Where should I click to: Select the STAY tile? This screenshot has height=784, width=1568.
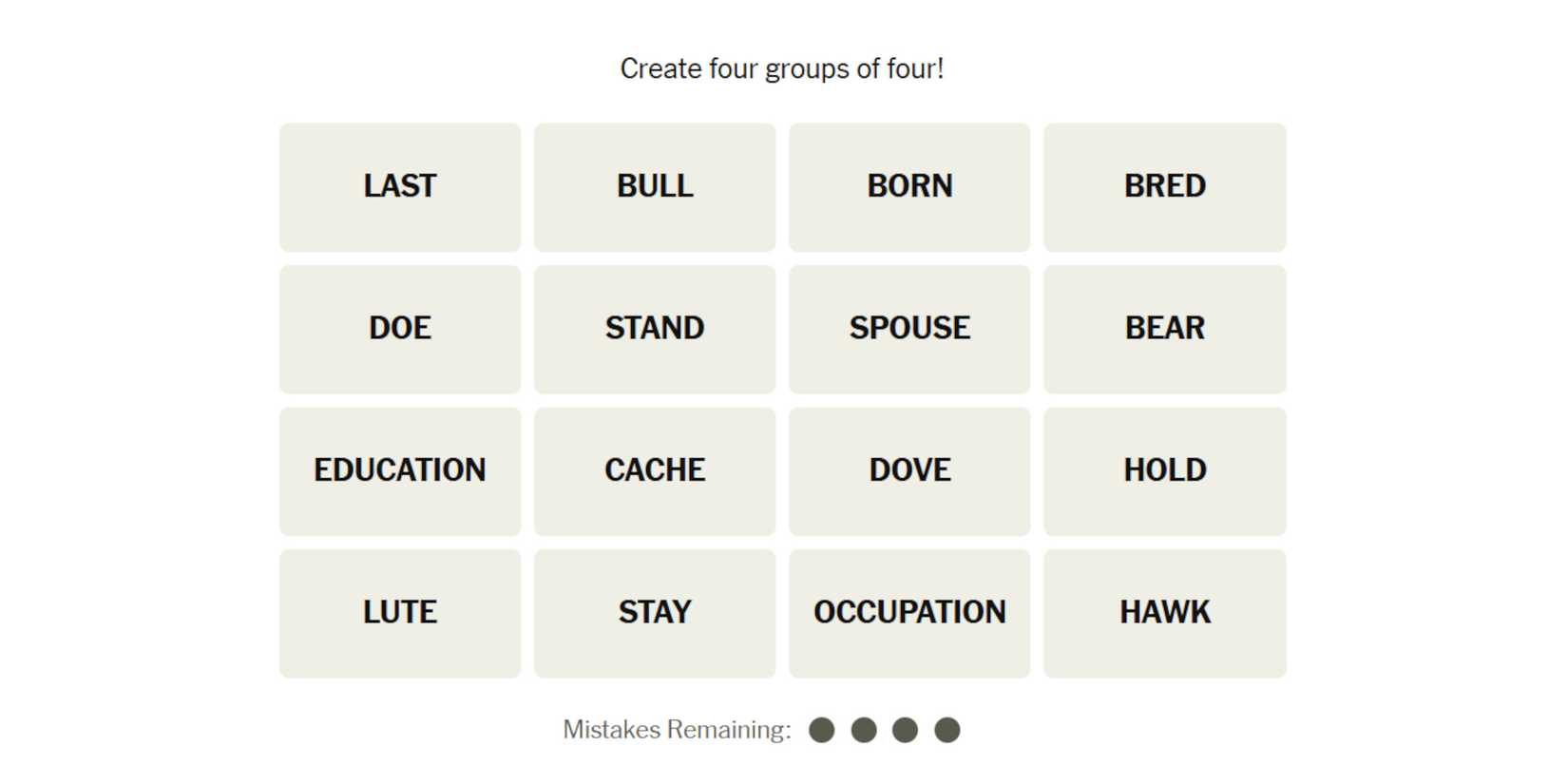655,613
